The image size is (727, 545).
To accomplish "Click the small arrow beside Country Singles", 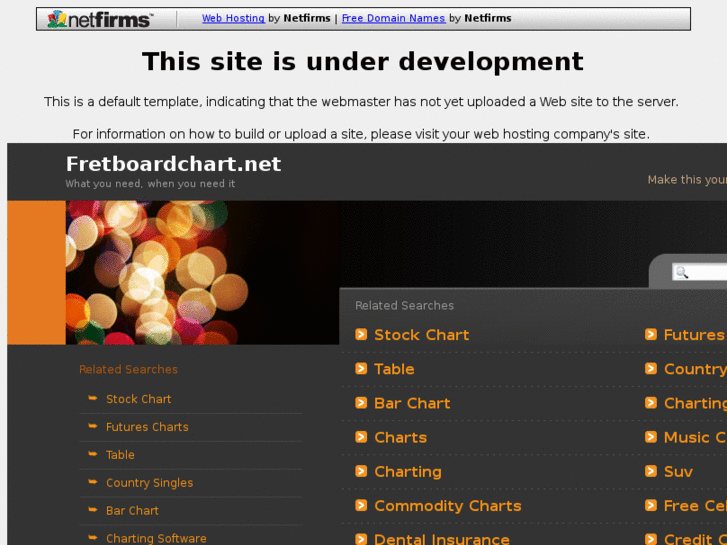I will click(x=93, y=482).
